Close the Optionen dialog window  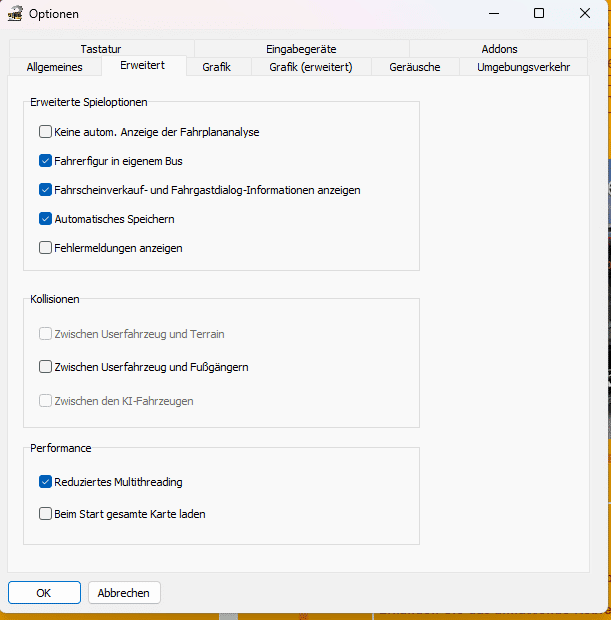click(x=585, y=14)
